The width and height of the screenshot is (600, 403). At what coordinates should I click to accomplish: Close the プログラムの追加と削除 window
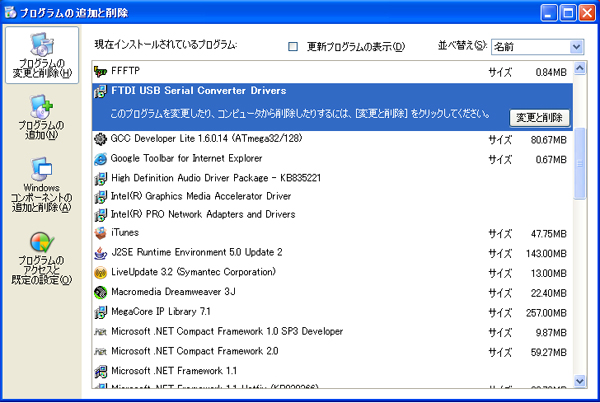click(x=587, y=13)
